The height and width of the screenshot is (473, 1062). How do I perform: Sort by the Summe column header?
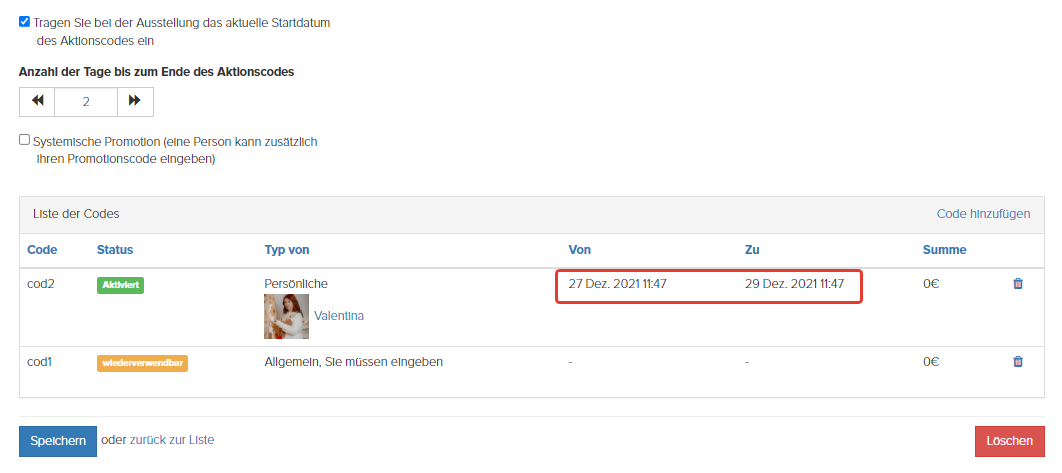(x=944, y=250)
